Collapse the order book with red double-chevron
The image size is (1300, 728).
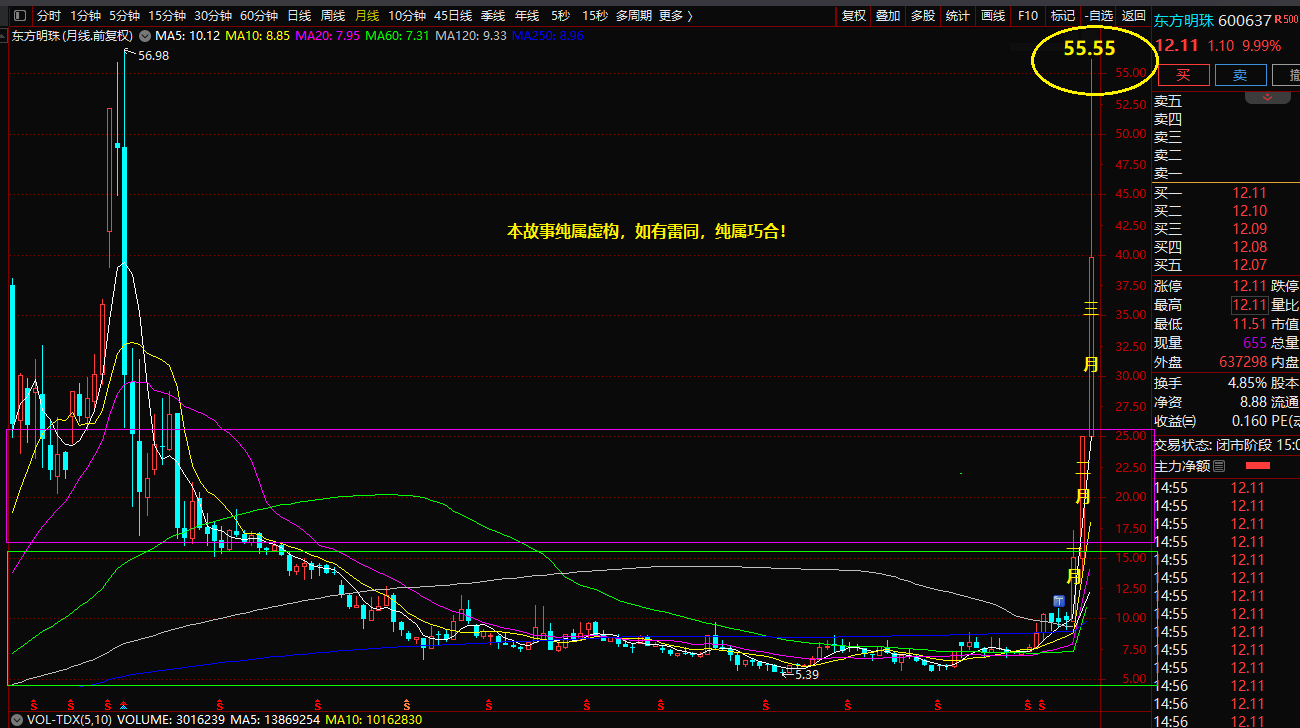tap(1268, 97)
